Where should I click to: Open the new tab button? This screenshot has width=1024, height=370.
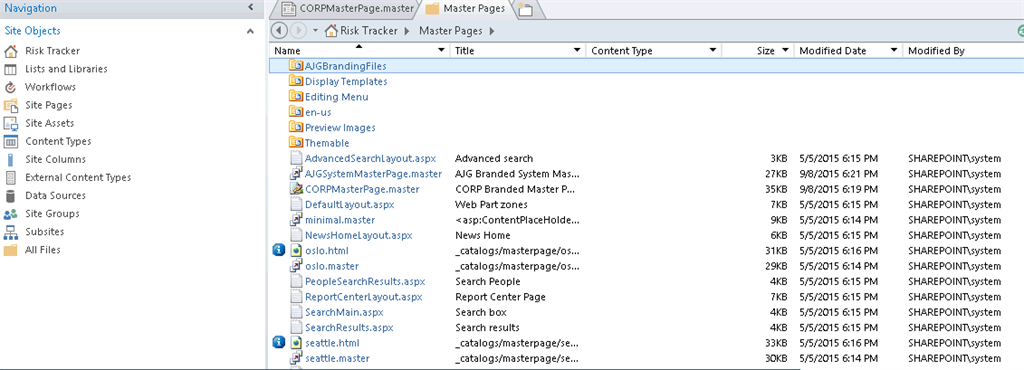click(x=525, y=9)
